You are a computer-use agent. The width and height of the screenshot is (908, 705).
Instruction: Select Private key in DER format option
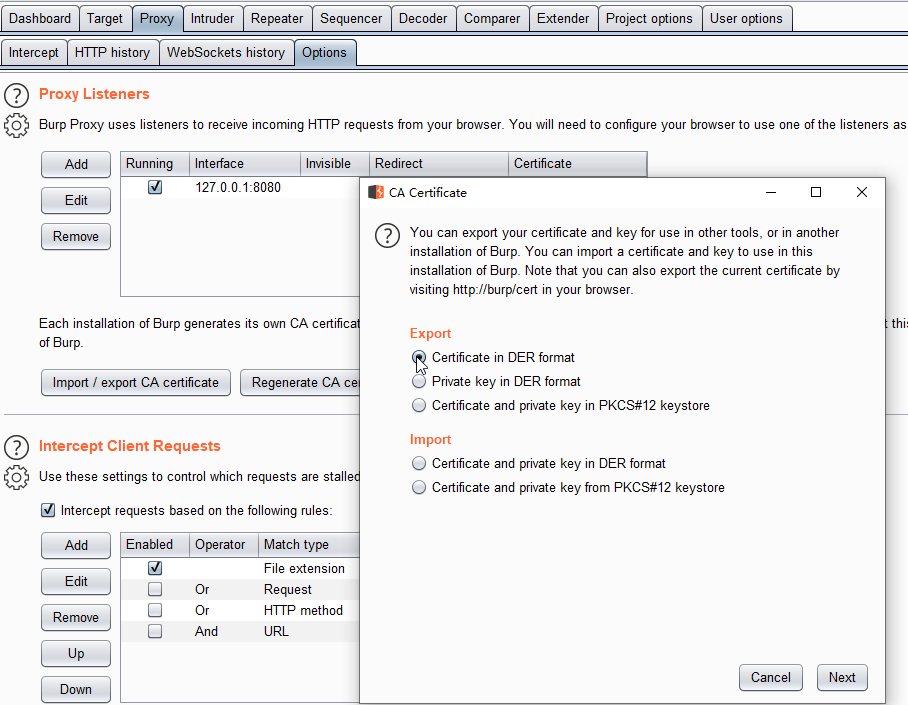point(419,381)
